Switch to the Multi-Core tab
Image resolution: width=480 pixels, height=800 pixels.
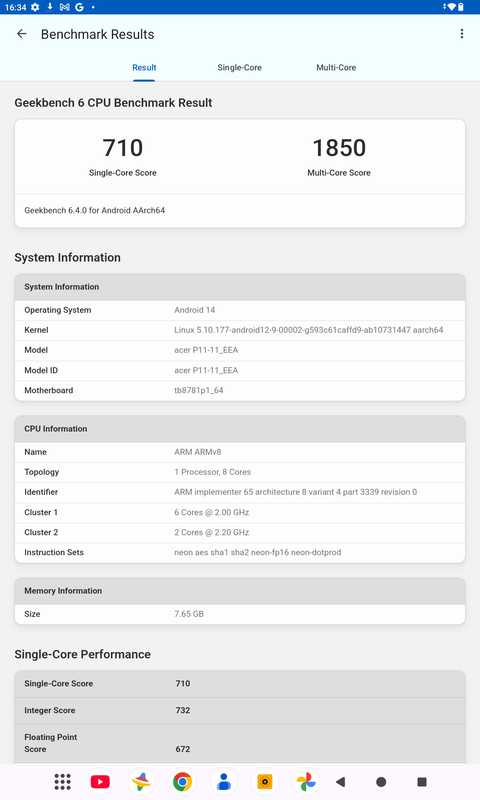click(336, 68)
